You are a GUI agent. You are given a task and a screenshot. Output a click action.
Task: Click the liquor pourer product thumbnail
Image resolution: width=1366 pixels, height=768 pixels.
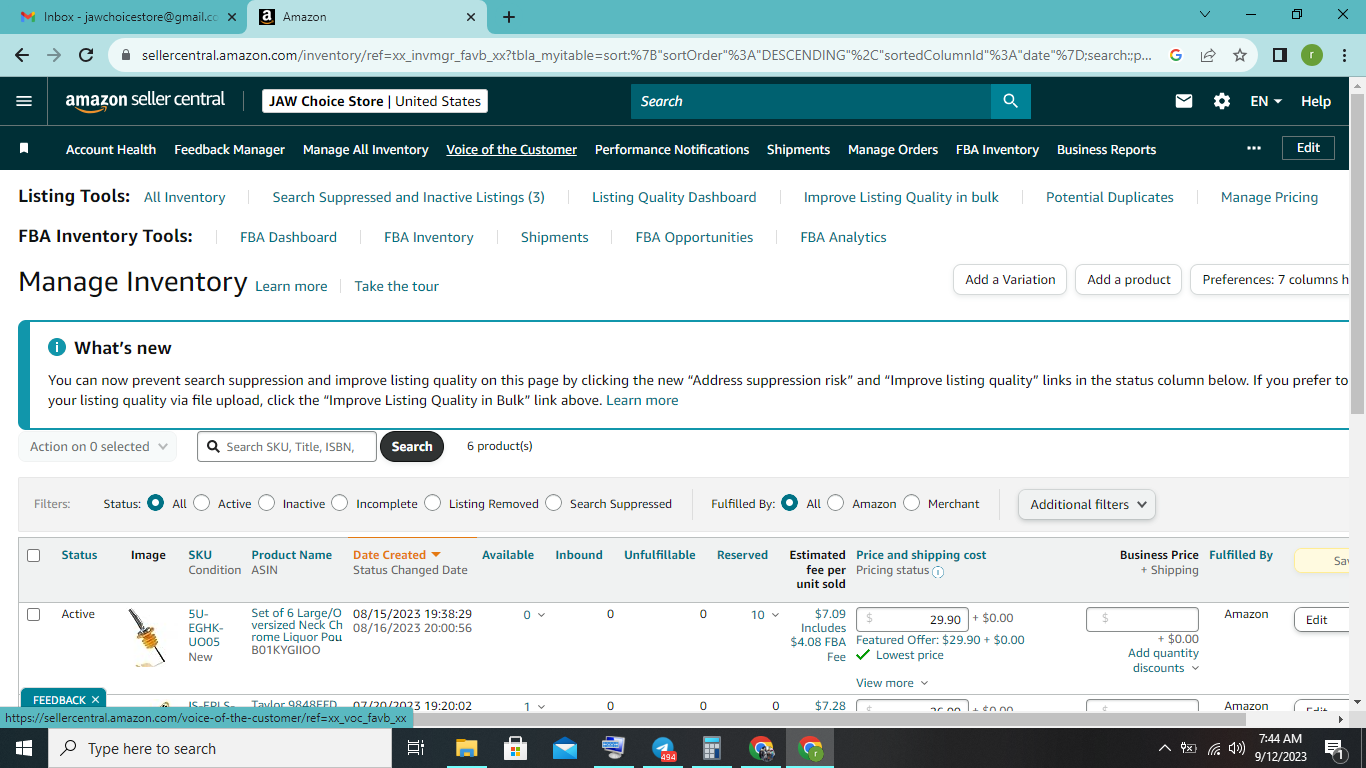tap(147, 637)
